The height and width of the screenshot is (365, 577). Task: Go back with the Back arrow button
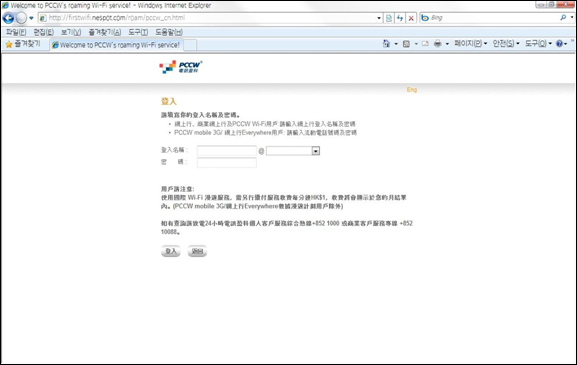pyautogui.click(x=8, y=18)
